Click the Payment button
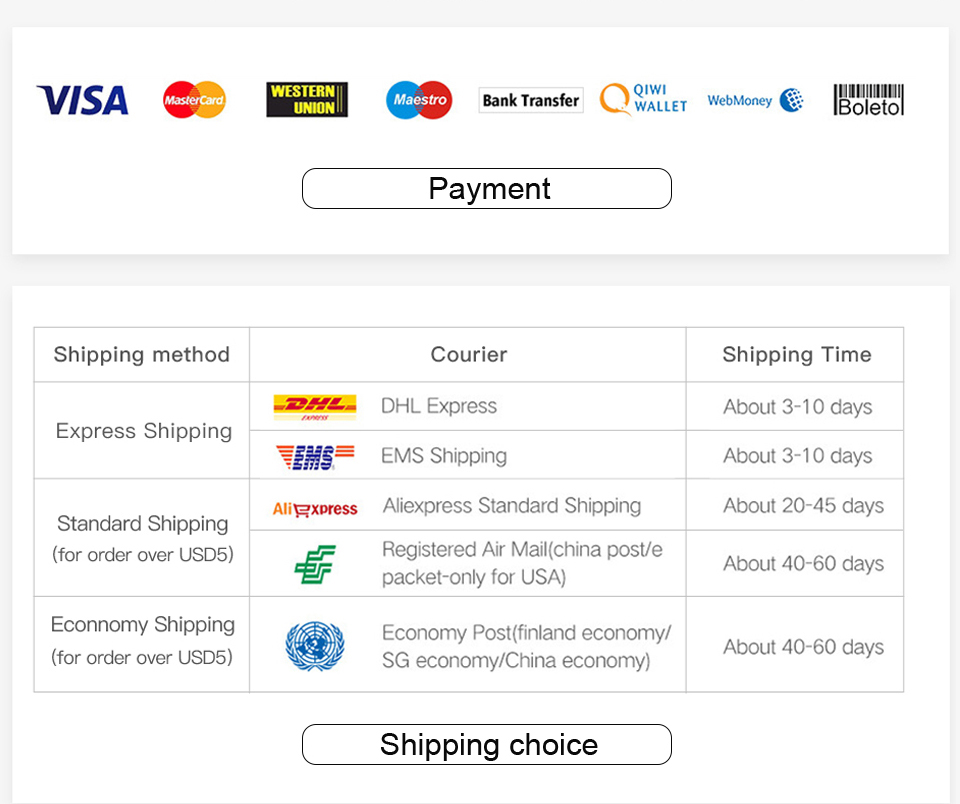Viewport: 960px width, 804px height. (x=487, y=189)
